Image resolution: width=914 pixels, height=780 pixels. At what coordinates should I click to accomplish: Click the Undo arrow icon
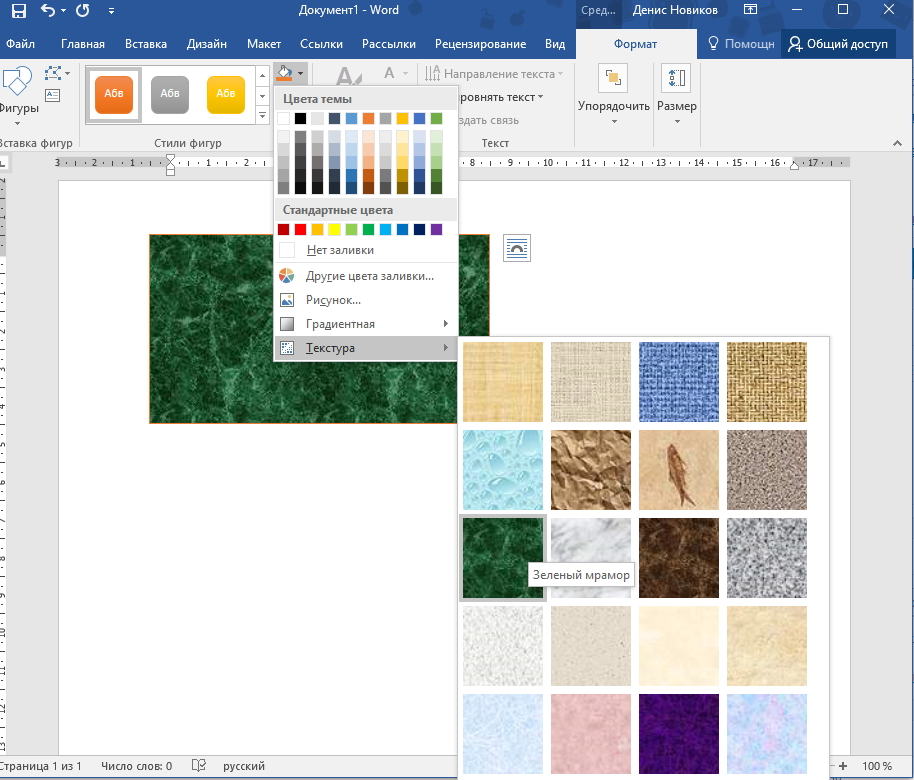pyautogui.click(x=47, y=11)
